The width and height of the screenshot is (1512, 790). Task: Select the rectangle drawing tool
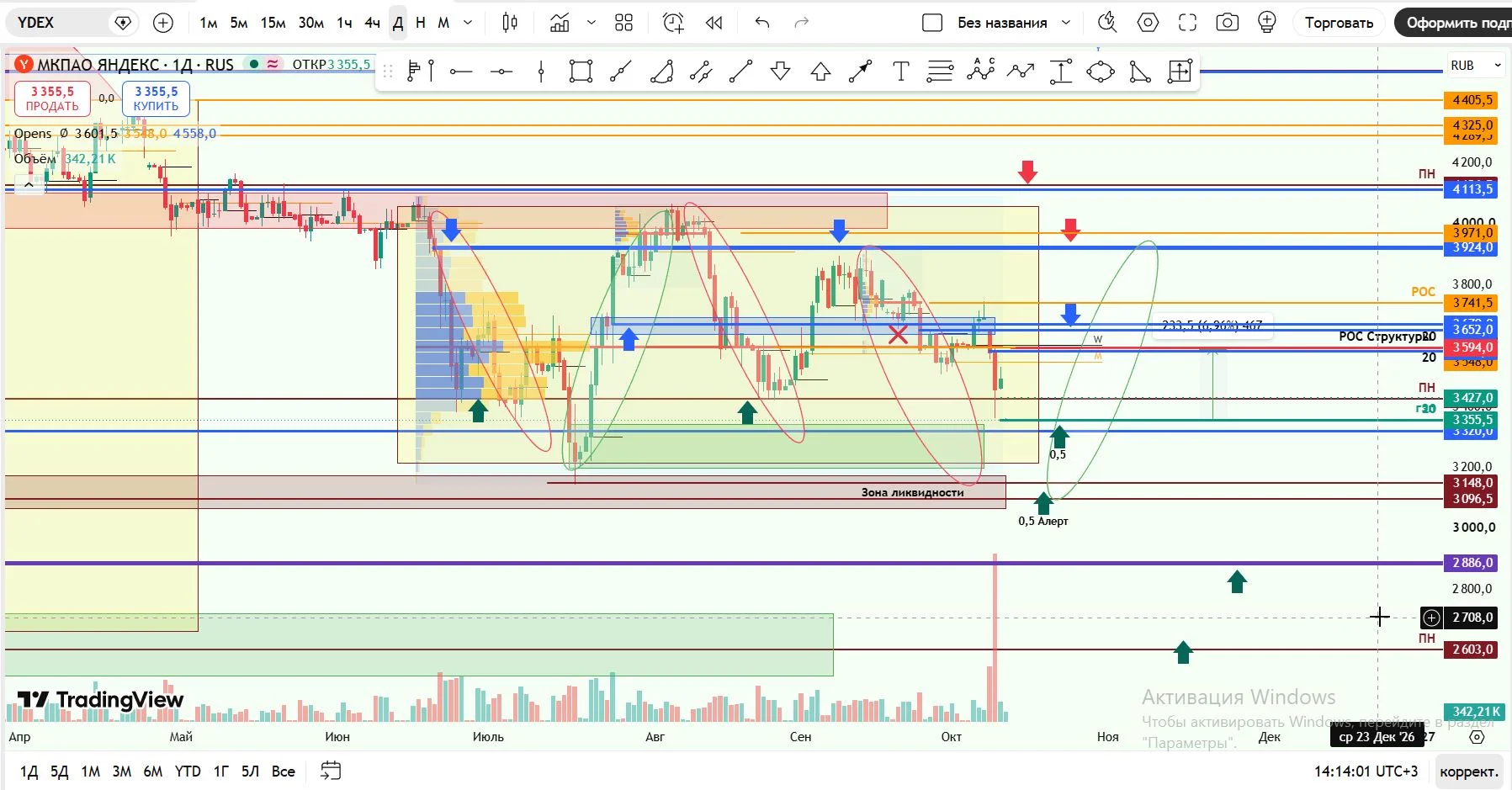point(581,72)
